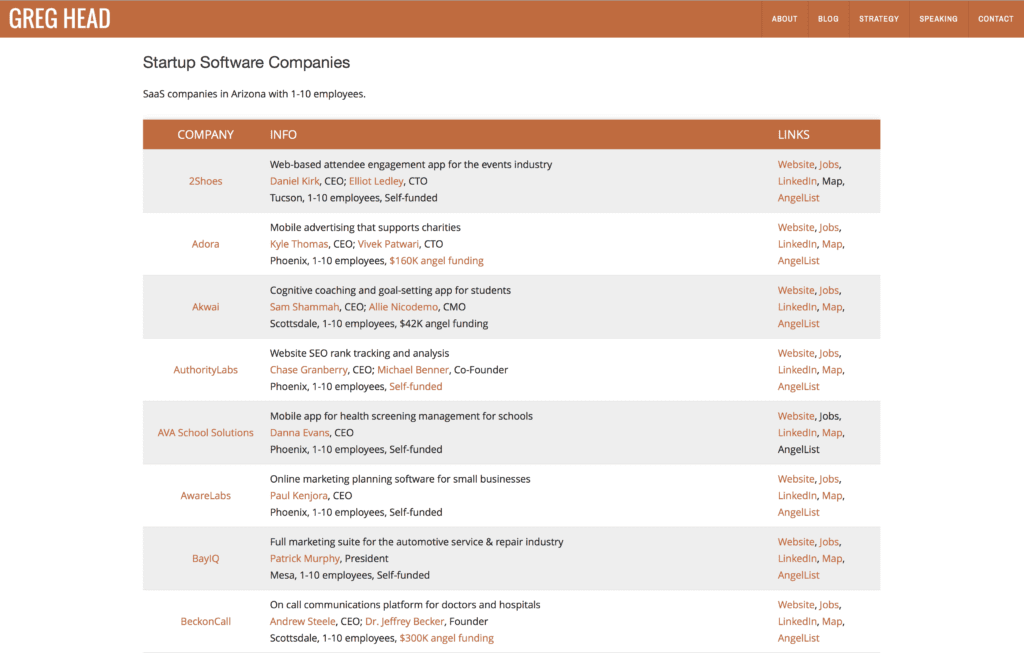The image size is (1024, 653).
Task: Click the INFO column header
Action: [x=283, y=135]
